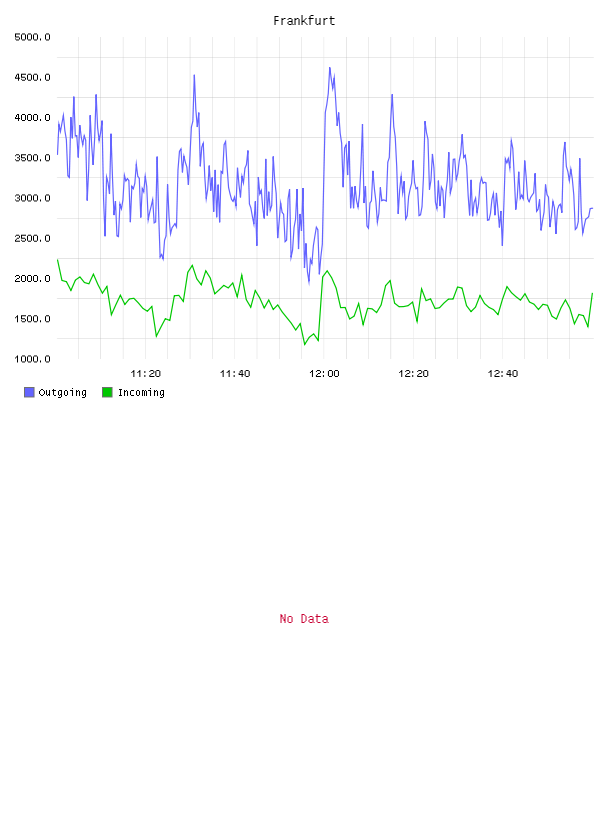This screenshot has width=608, height=816.
Task: Click the 3500.0 y-axis label
Action: tap(32, 158)
